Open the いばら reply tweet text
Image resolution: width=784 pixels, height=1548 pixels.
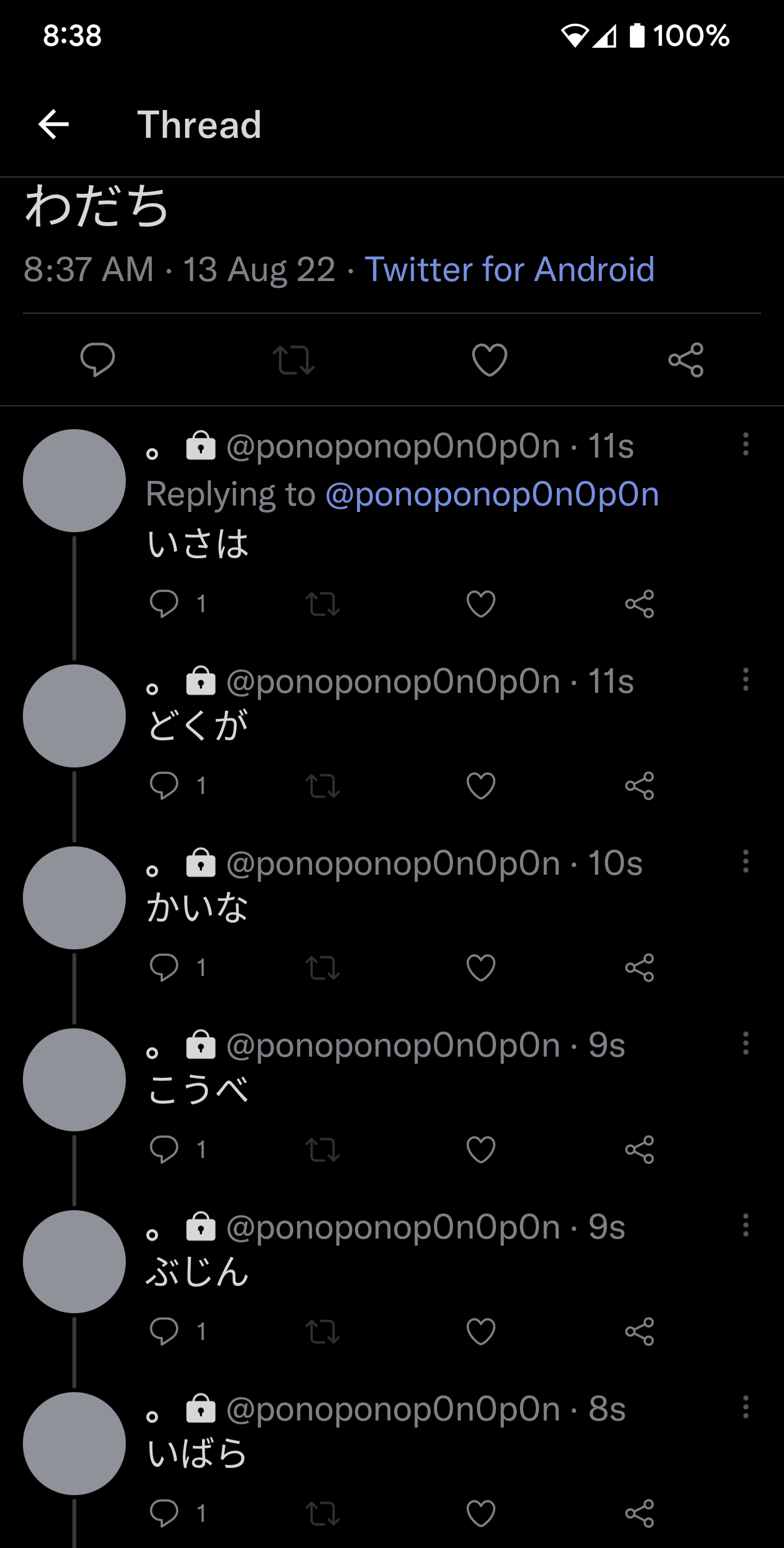[197, 1454]
